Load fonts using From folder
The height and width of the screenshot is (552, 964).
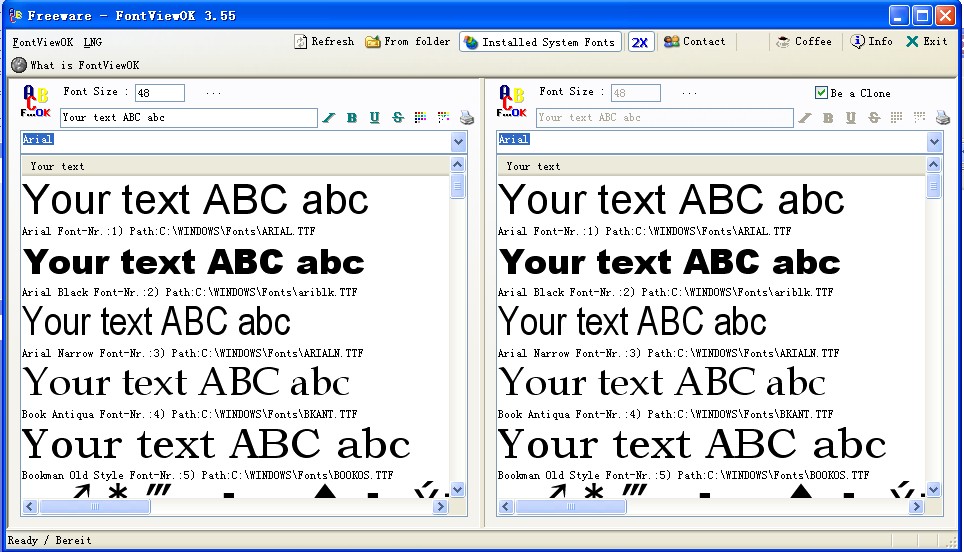tap(408, 42)
